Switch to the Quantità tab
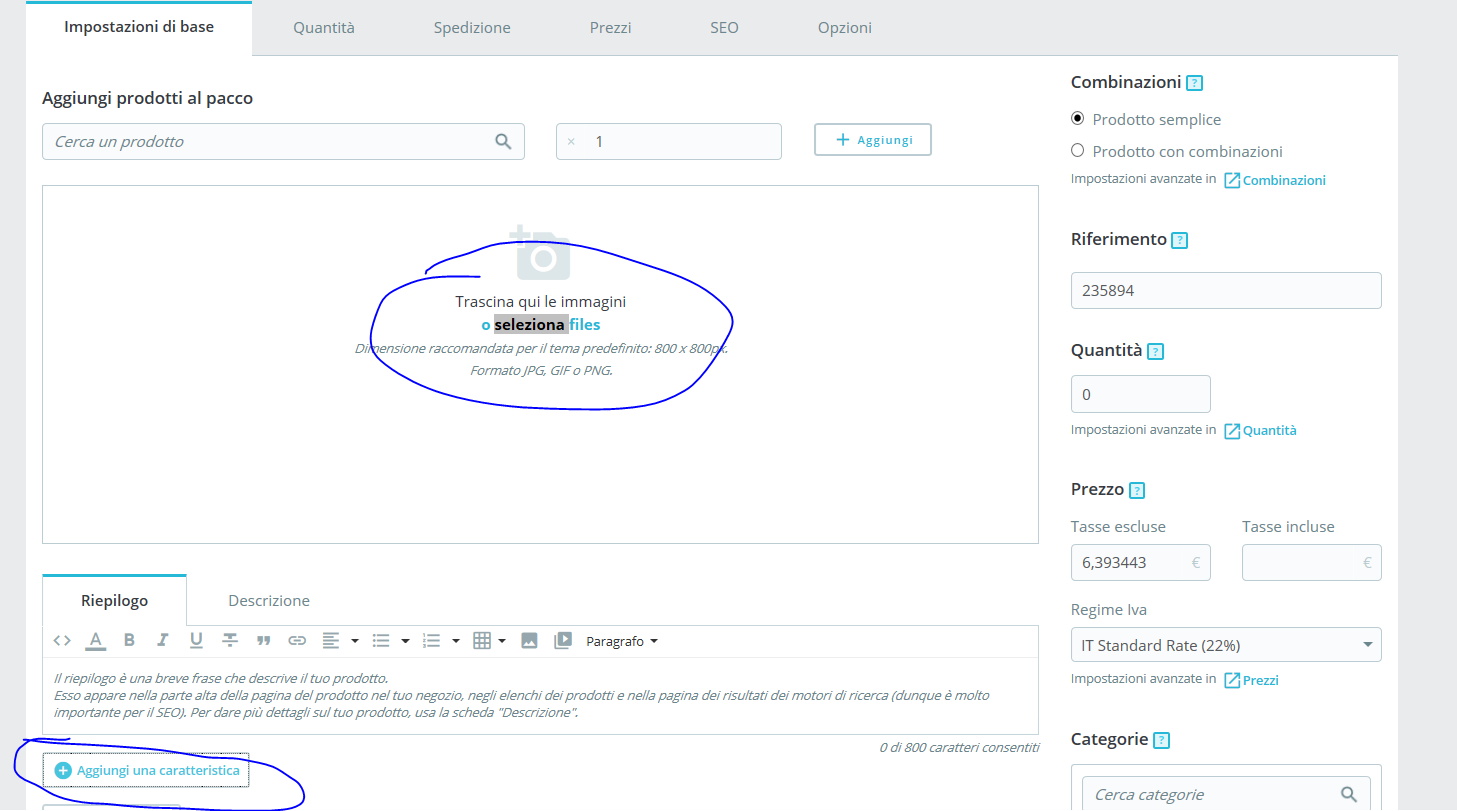 [324, 28]
